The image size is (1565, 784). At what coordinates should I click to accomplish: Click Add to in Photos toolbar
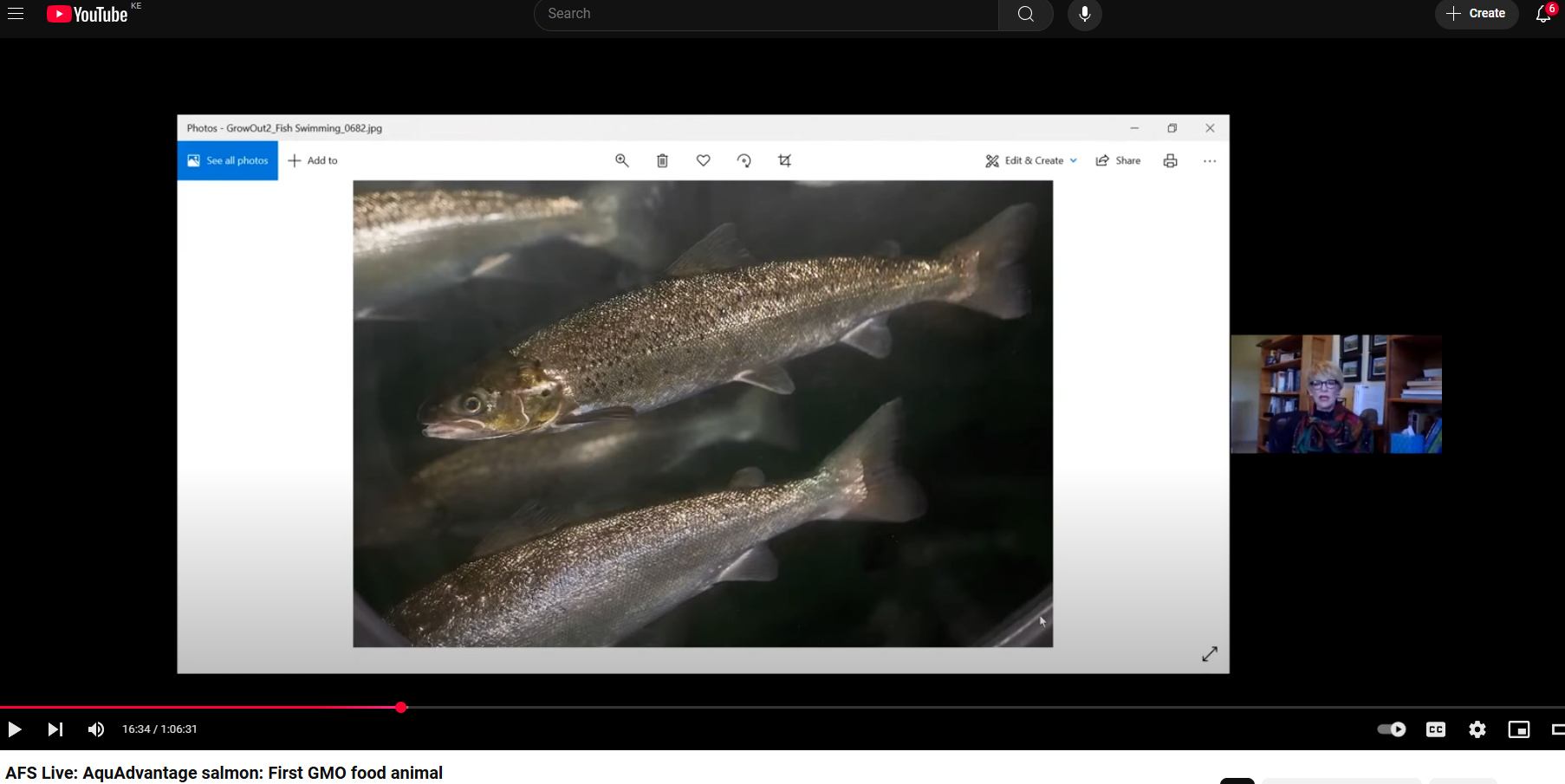[x=313, y=160]
